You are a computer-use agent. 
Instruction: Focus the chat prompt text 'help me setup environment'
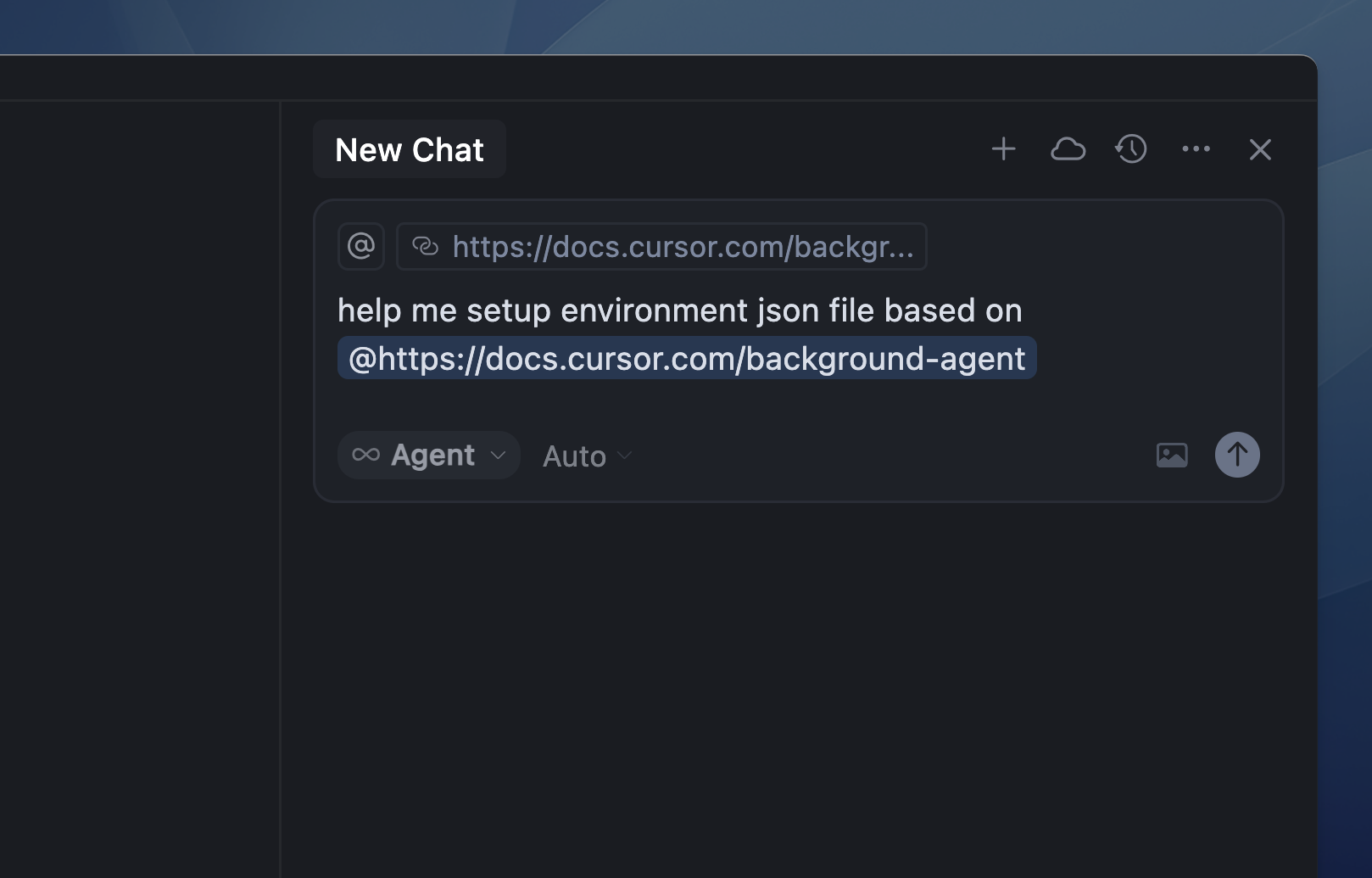point(544,310)
